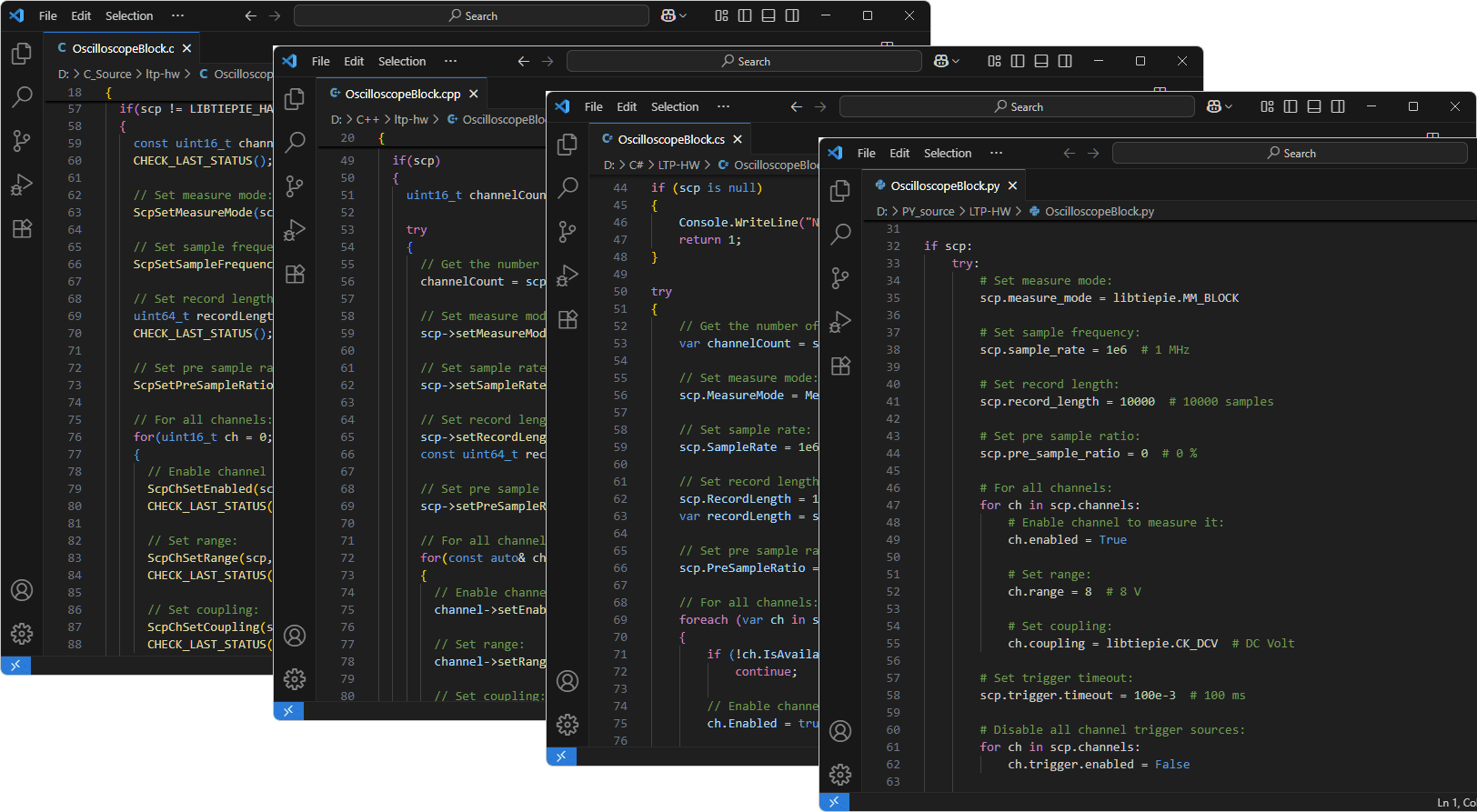Toggle Primary Side Bar in the C# window
Screen dimensions: 1477x812
(x=1291, y=107)
